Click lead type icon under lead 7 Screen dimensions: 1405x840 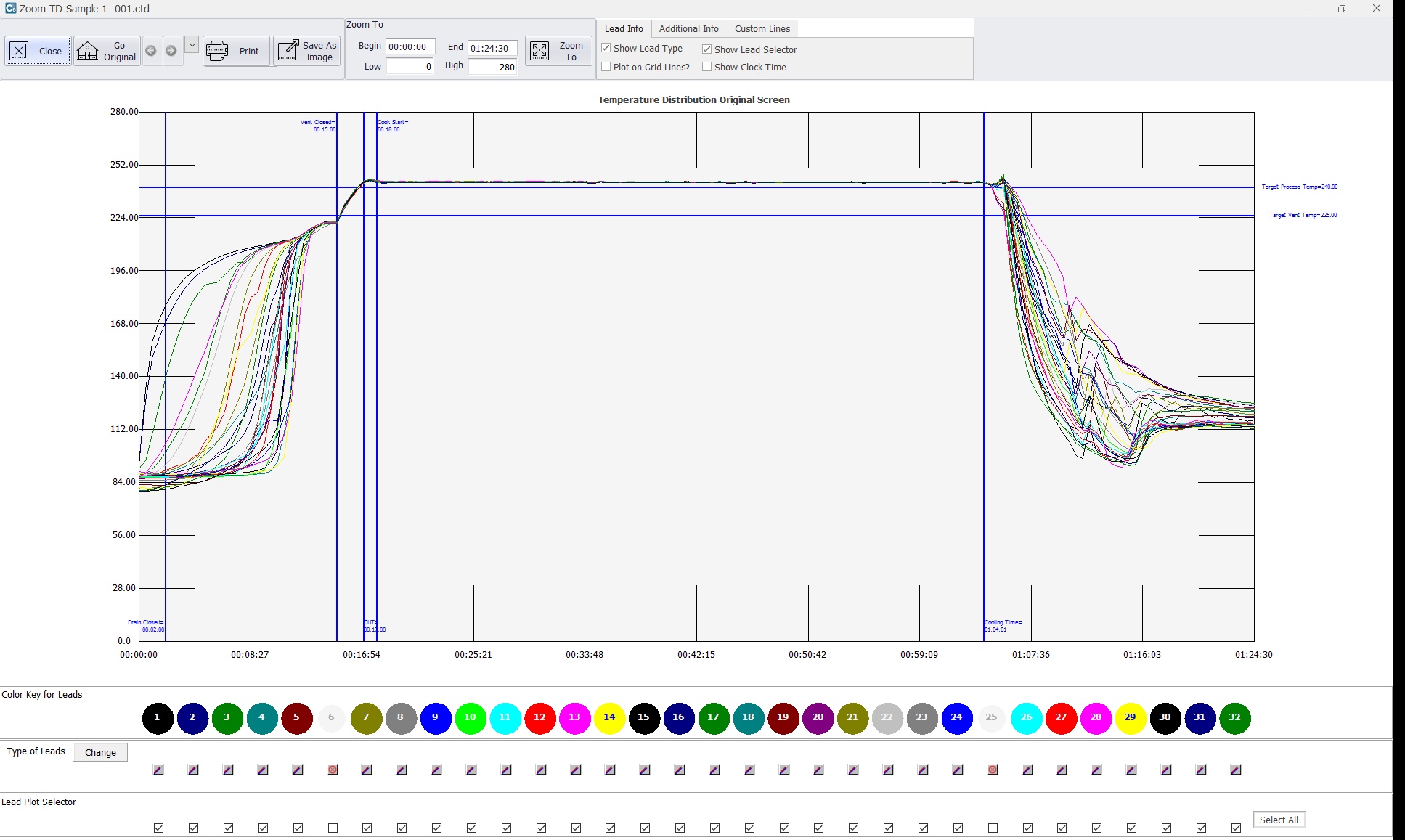(x=367, y=770)
